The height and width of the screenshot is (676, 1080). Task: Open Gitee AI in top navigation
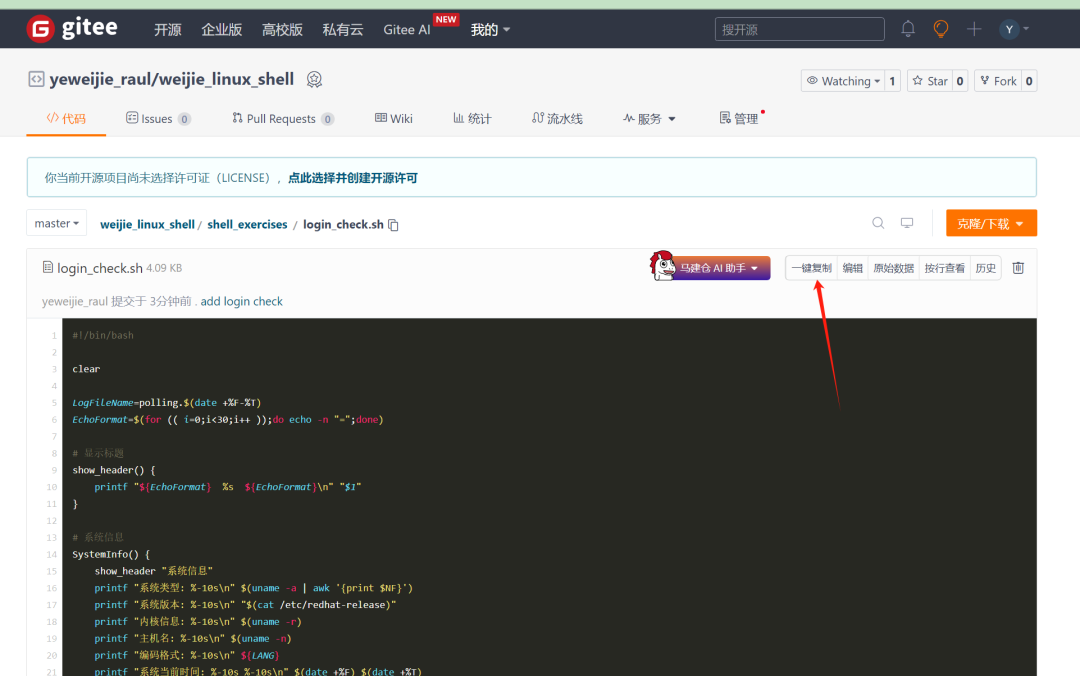[x=406, y=30]
